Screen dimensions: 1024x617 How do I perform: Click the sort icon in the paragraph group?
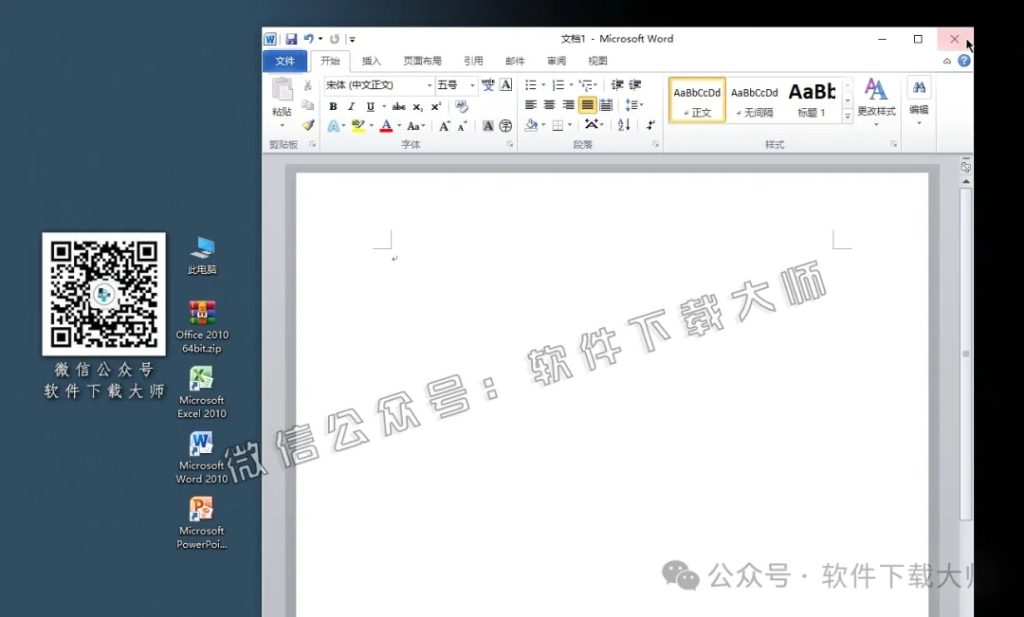click(x=625, y=126)
